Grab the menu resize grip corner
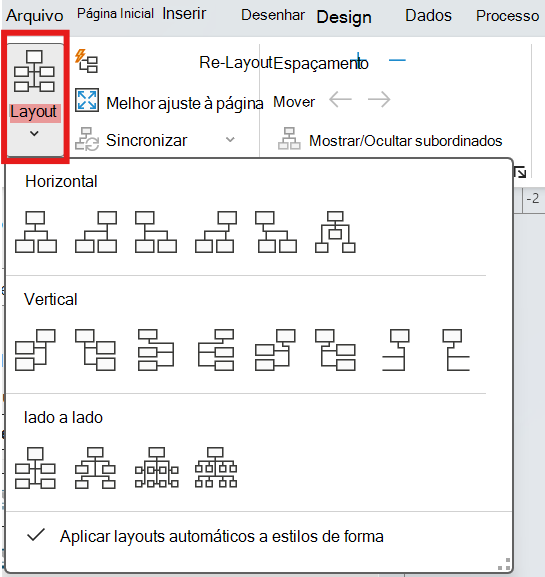 pyautogui.click(x=504, y=564)
